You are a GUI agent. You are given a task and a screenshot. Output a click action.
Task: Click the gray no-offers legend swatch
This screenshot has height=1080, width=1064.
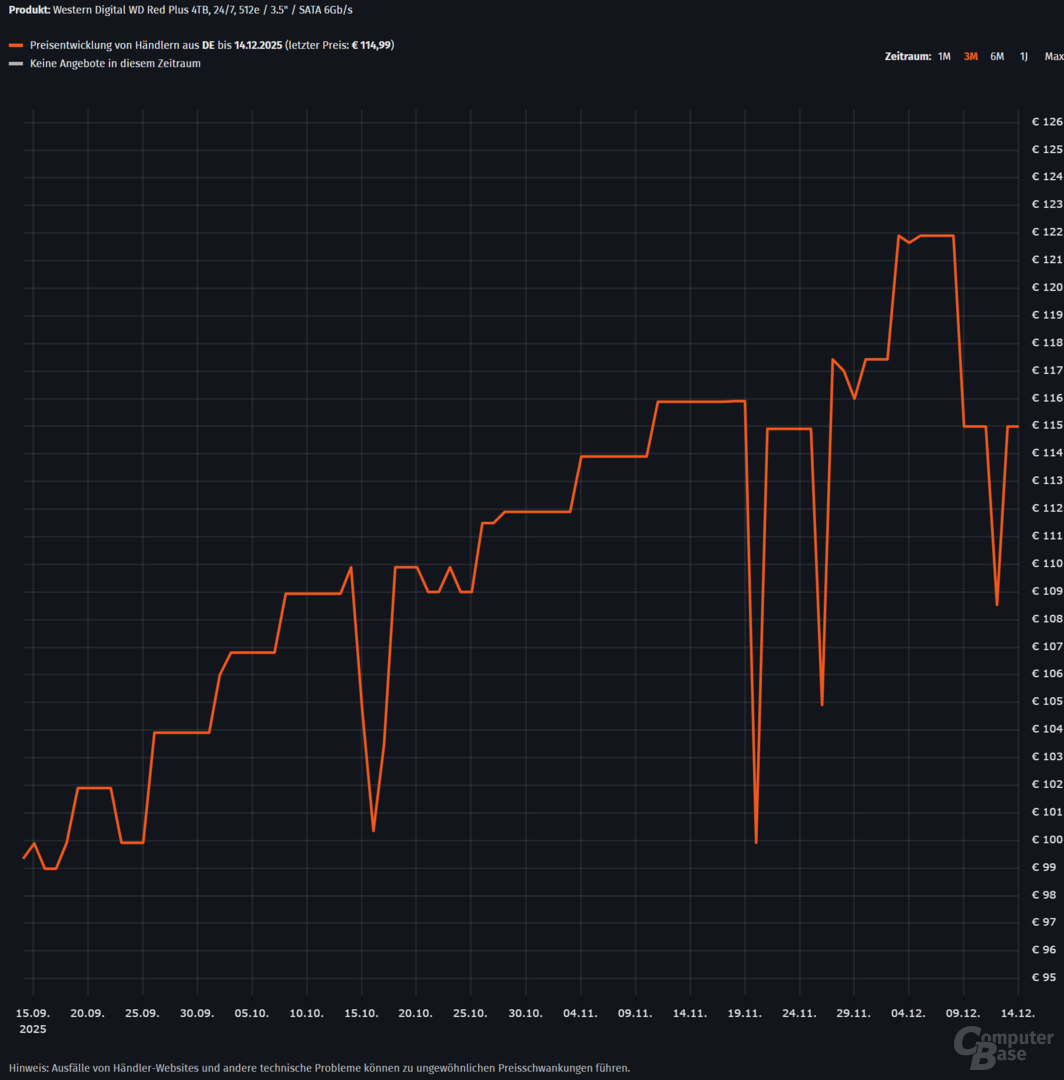coord(15,64)
